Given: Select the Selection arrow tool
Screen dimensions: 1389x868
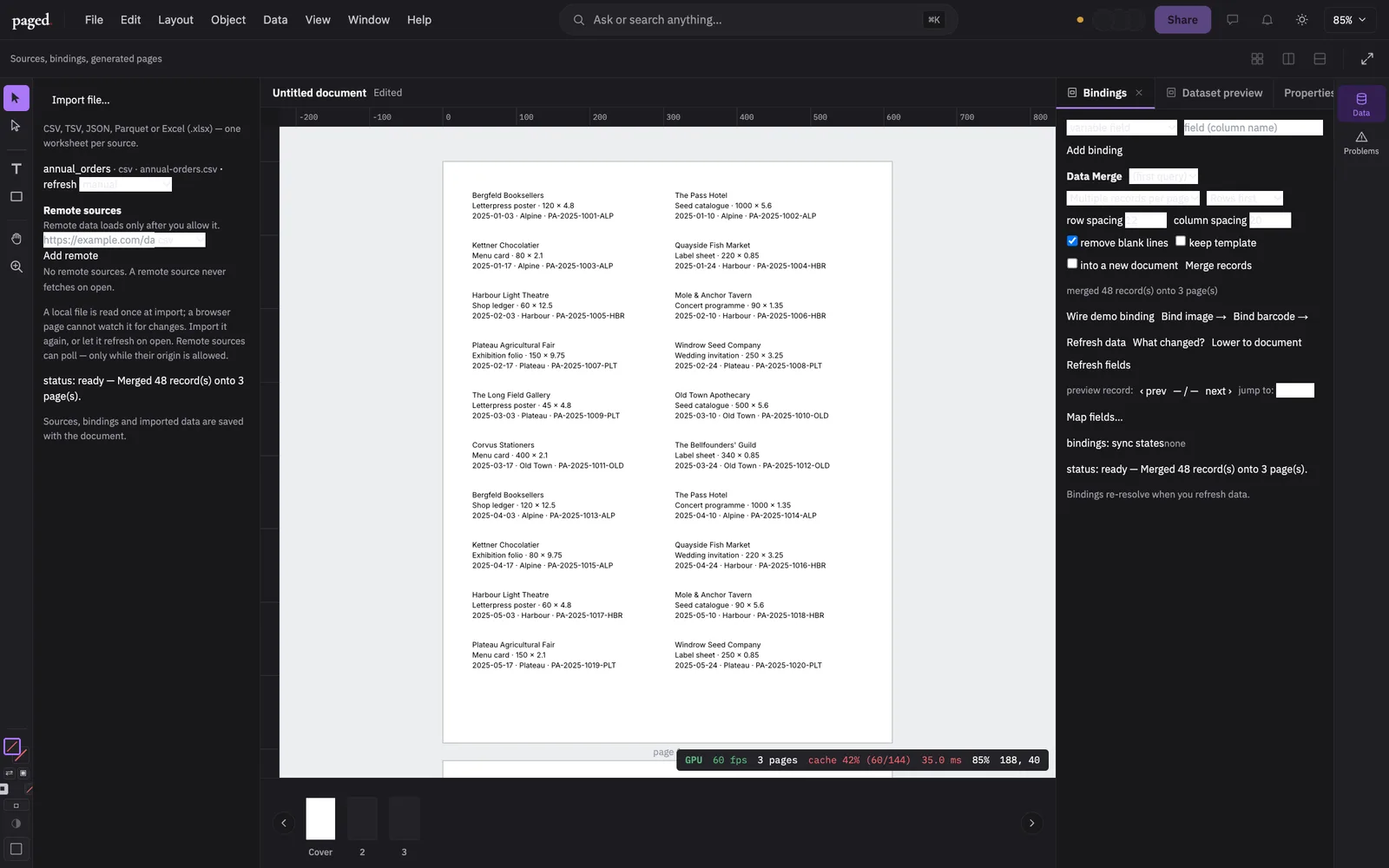Looking at the screenshot, I should pyautogui.click(x=16, y=98).
